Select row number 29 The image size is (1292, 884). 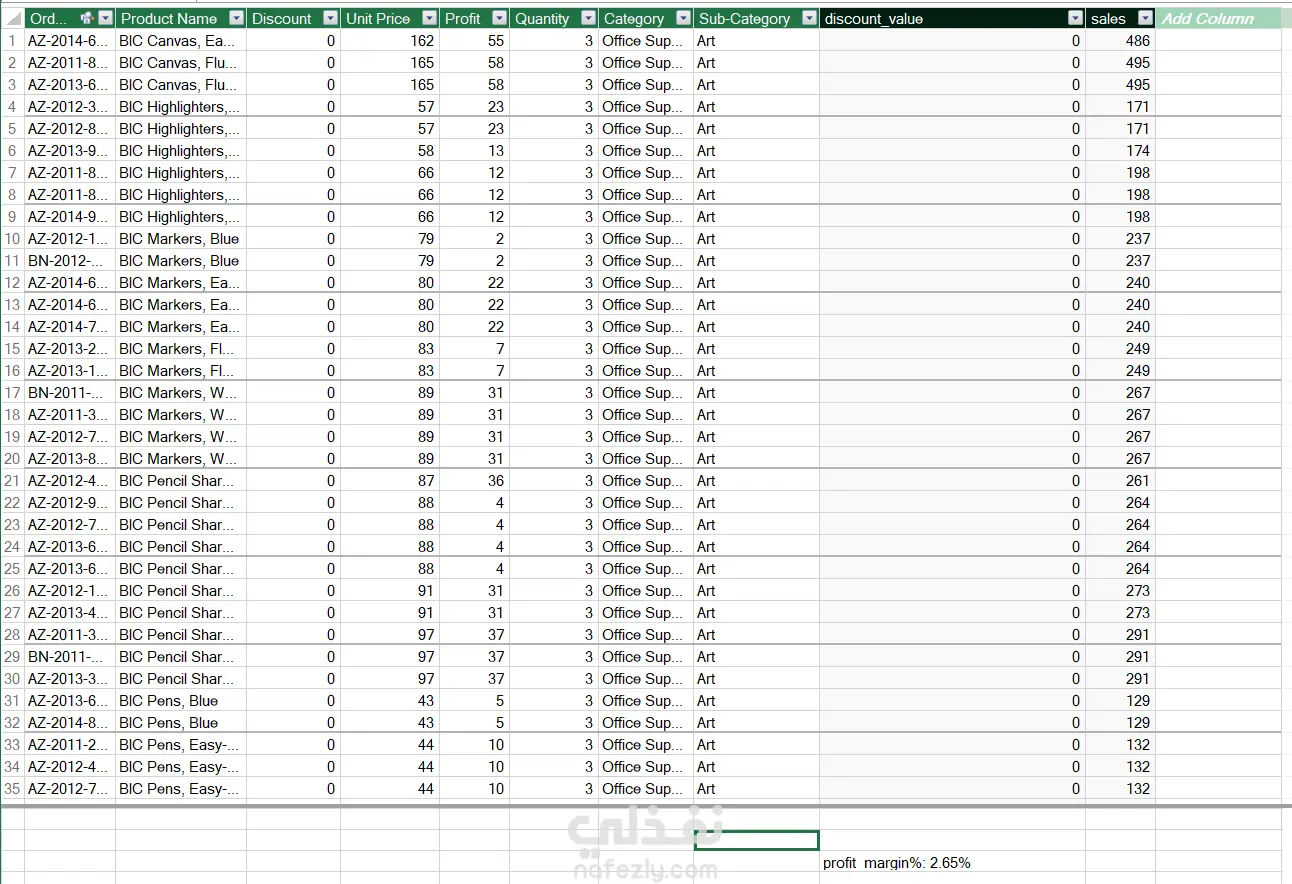(12, 656)
